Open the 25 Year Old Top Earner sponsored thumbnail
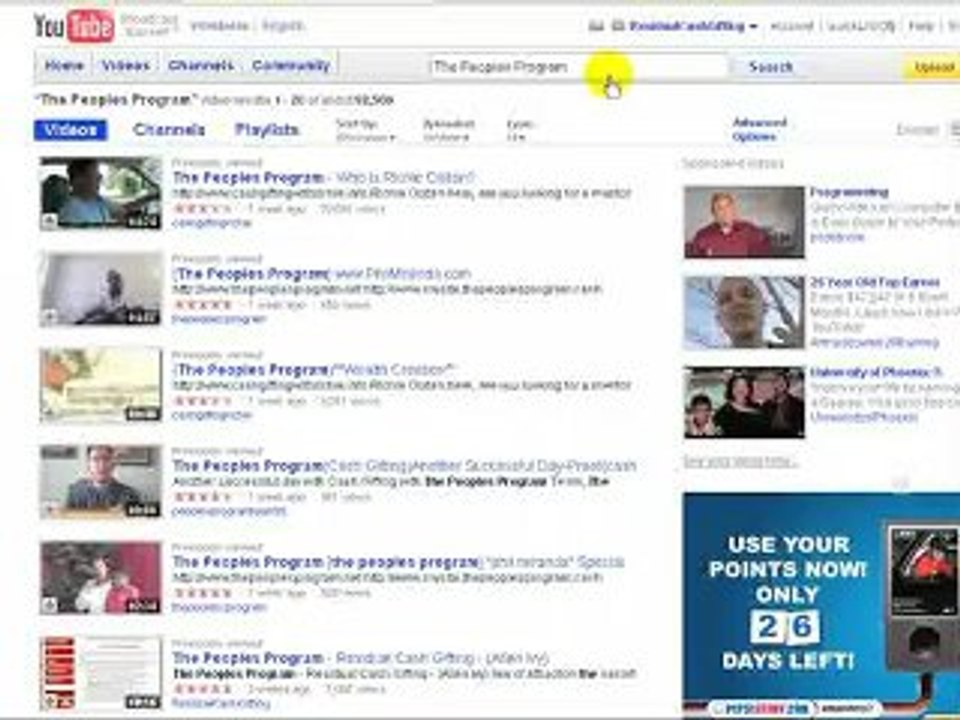 pyautogui.click(x=744, y=312)
